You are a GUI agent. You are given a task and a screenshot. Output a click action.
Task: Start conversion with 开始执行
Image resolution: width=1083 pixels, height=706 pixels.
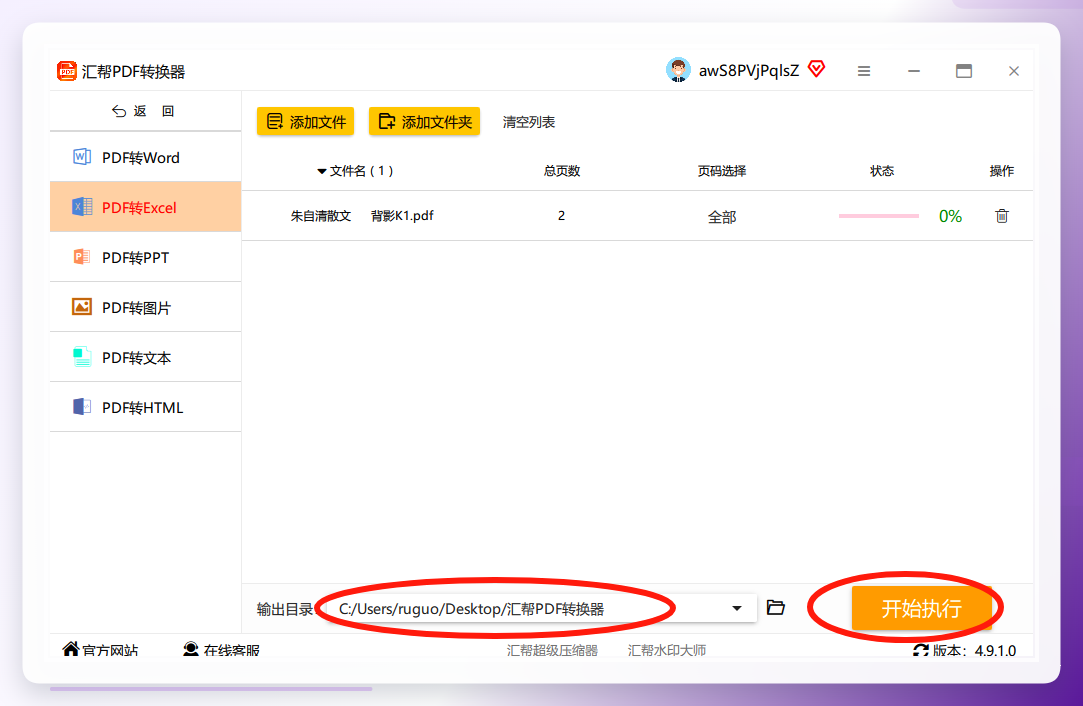pos(921,609)
